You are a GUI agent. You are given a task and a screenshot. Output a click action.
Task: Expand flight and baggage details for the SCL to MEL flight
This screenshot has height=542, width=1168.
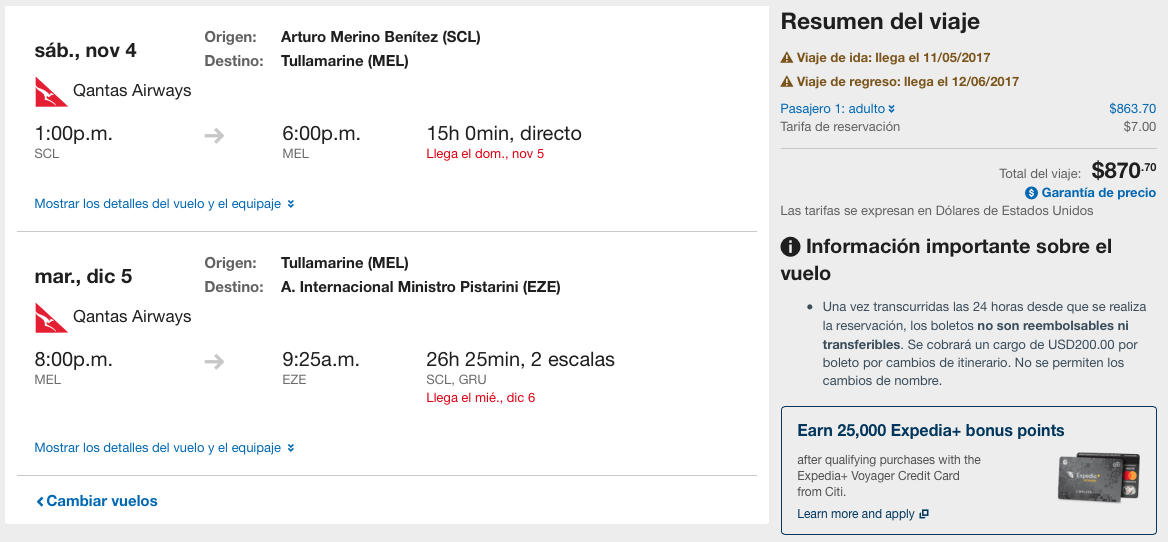click(x=165, y=204)
